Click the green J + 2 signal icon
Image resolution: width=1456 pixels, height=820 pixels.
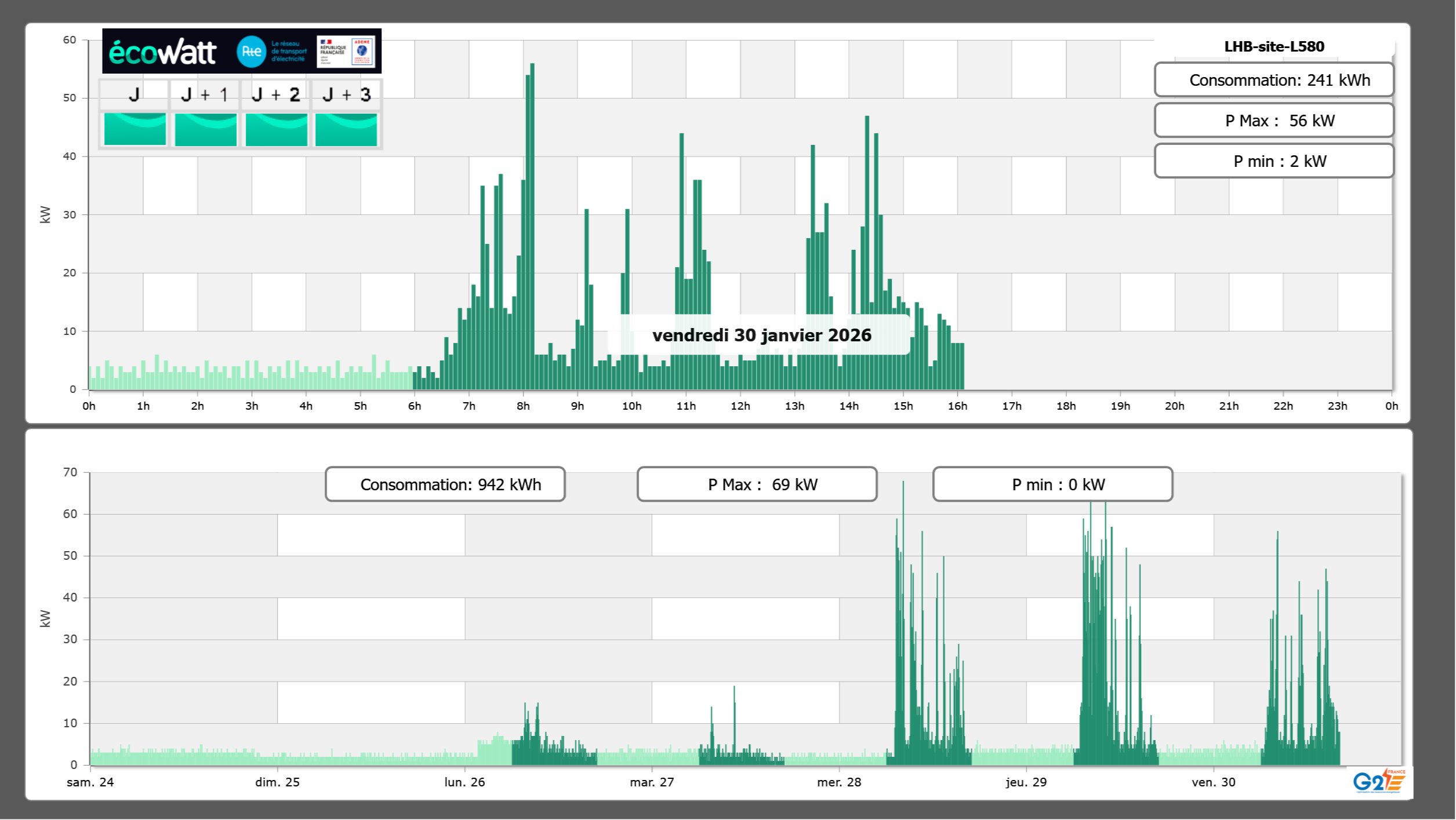(276, 129)
